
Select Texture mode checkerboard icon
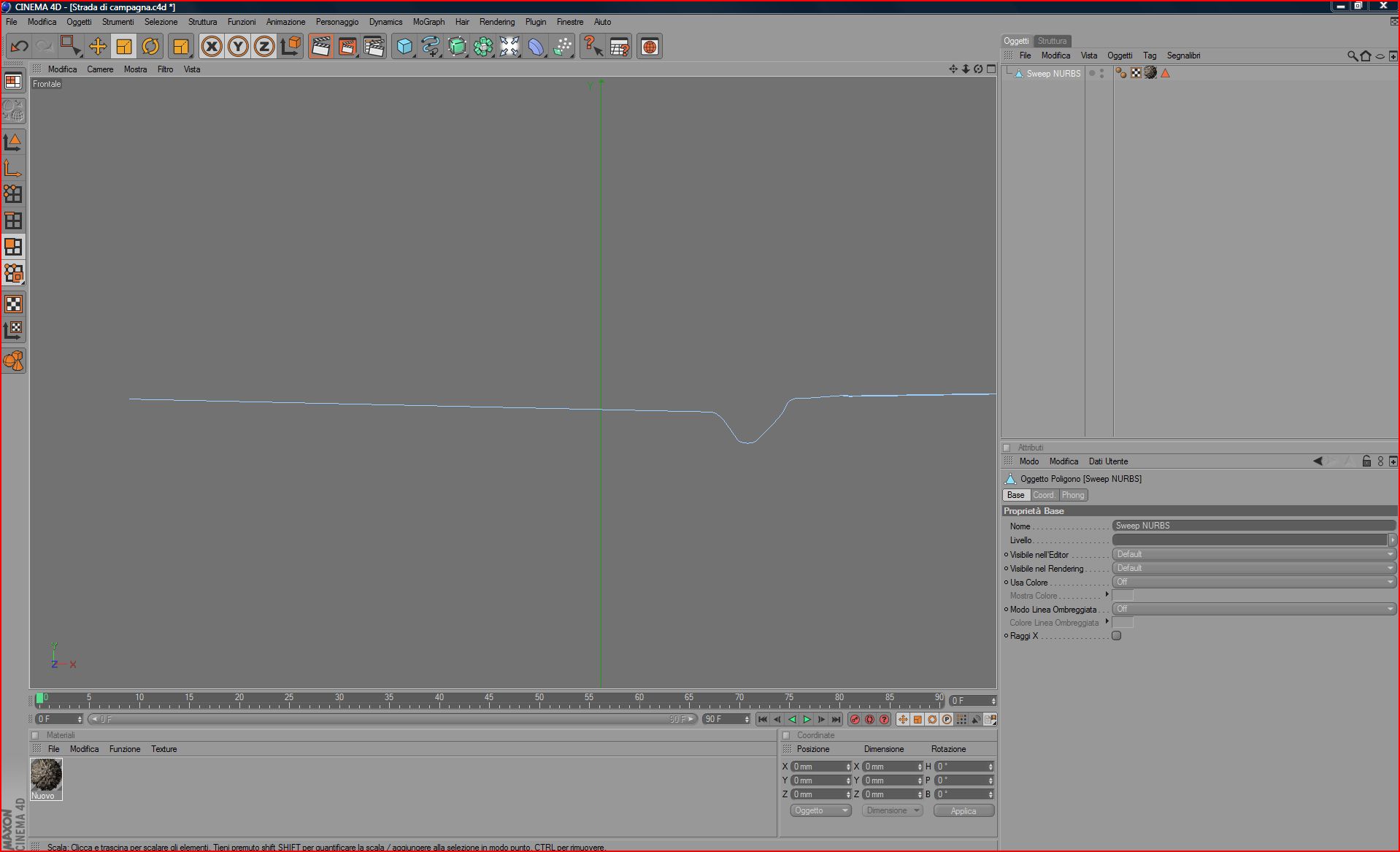13,304
